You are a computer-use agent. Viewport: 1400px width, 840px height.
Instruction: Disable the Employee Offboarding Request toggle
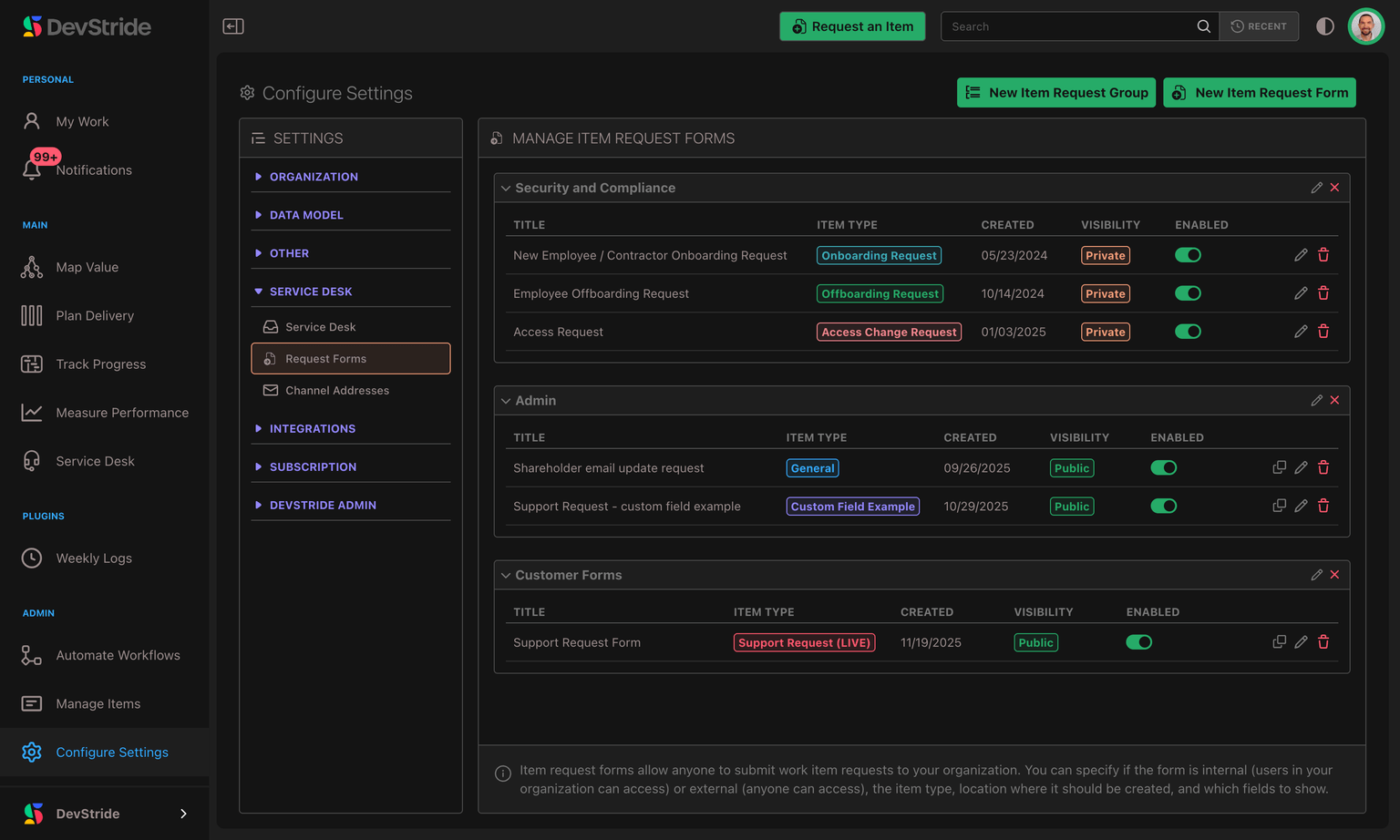tap(1188, 293)
